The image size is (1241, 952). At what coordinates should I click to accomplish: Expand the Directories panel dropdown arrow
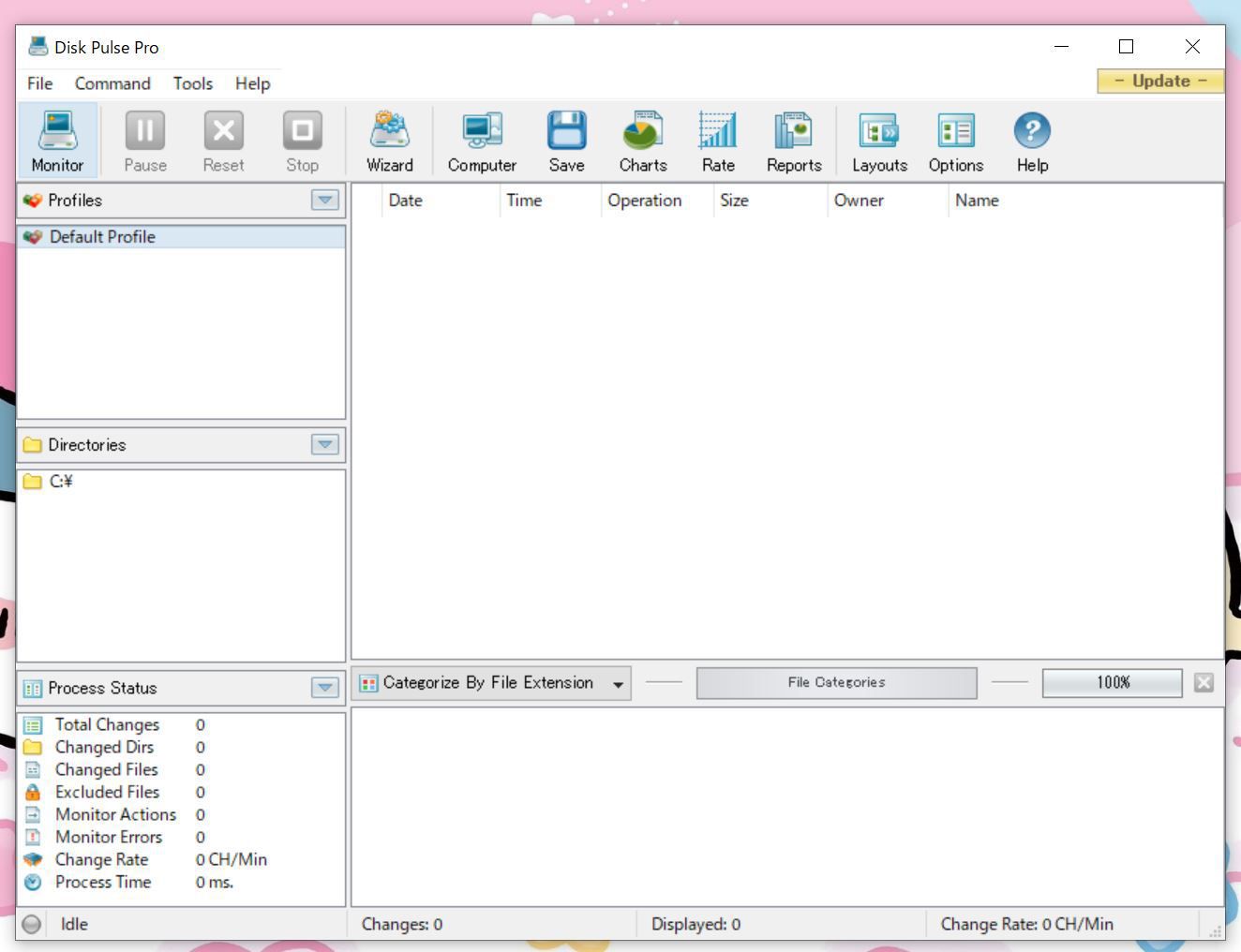[325, 445]
